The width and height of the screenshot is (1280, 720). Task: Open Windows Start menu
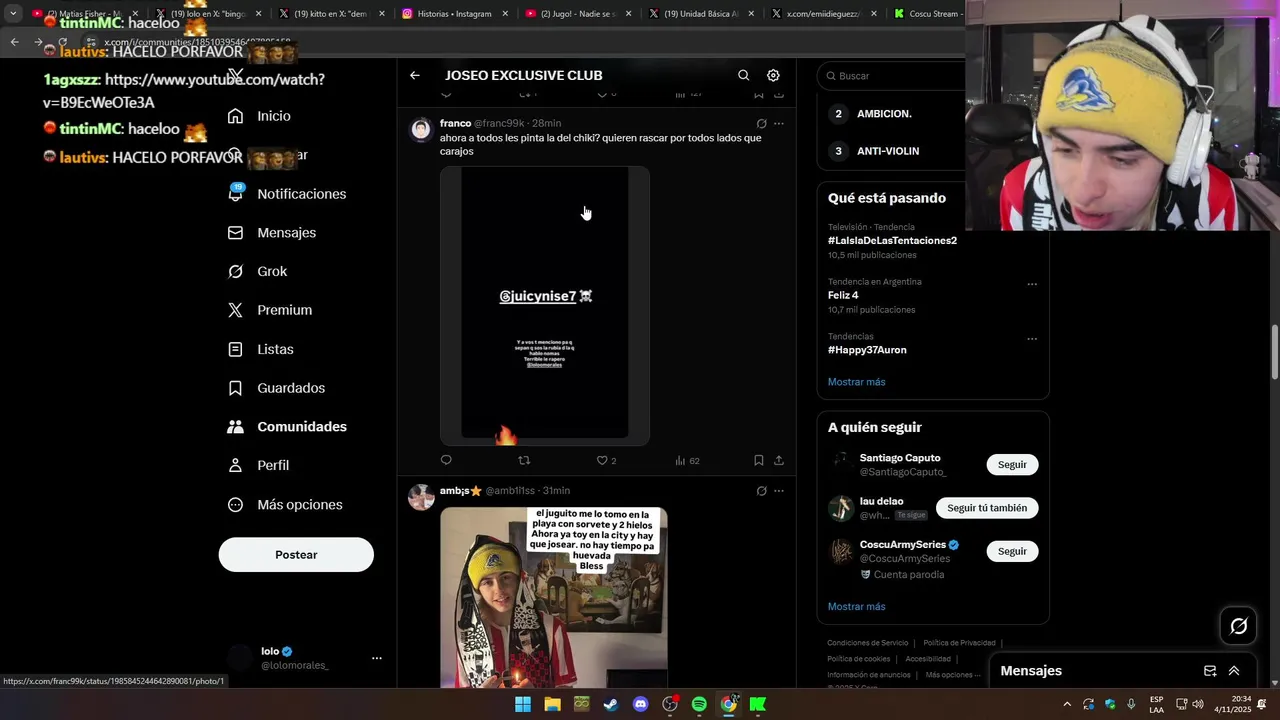point(523,704)
